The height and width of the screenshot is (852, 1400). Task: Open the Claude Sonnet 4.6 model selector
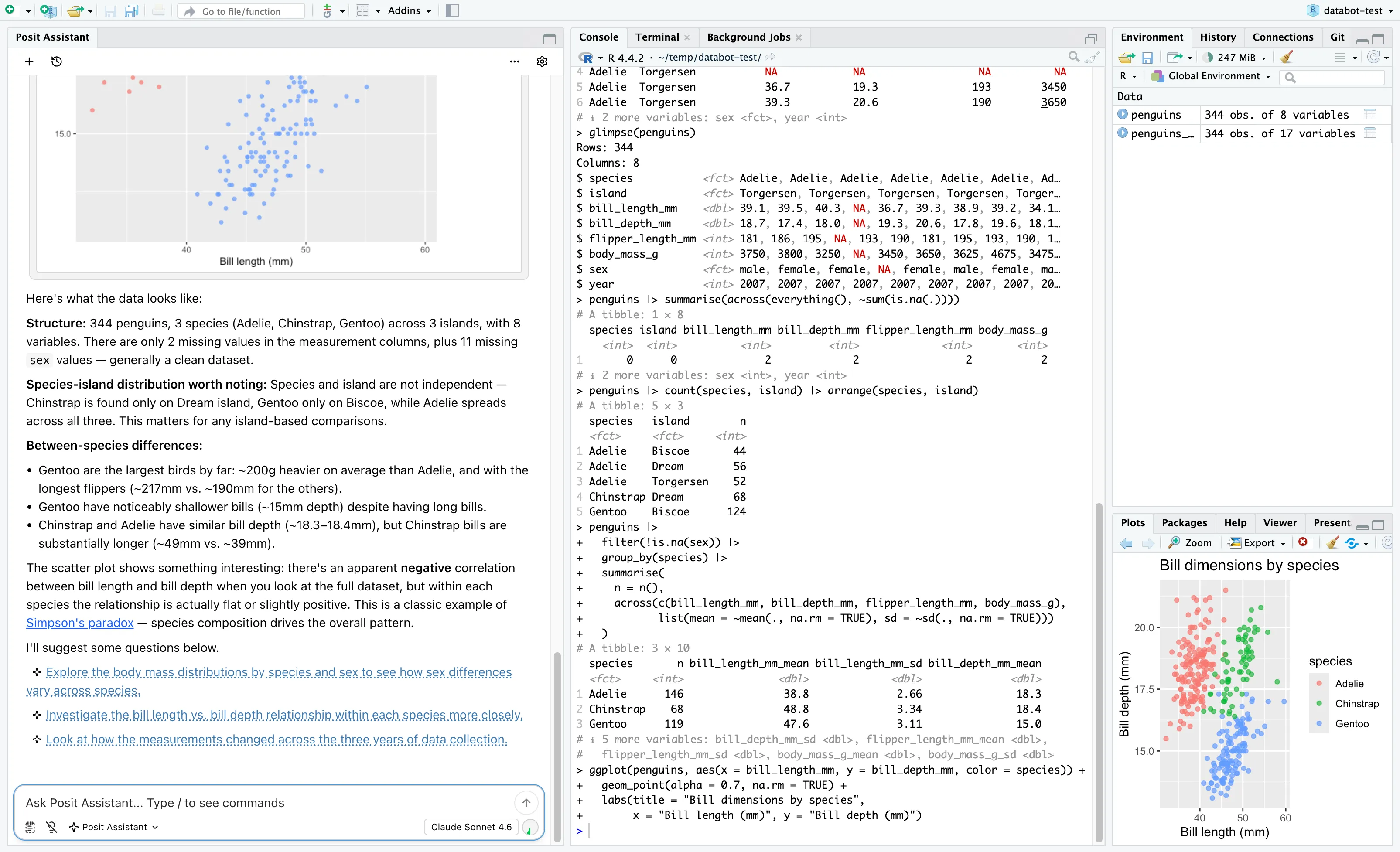[471, 827]
